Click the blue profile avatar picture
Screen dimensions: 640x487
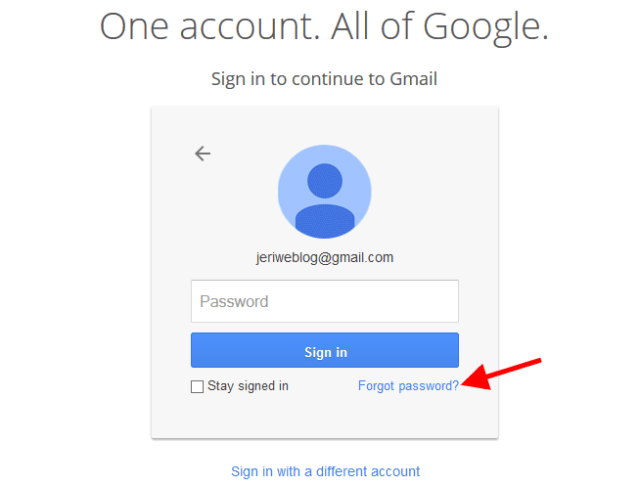324,191
